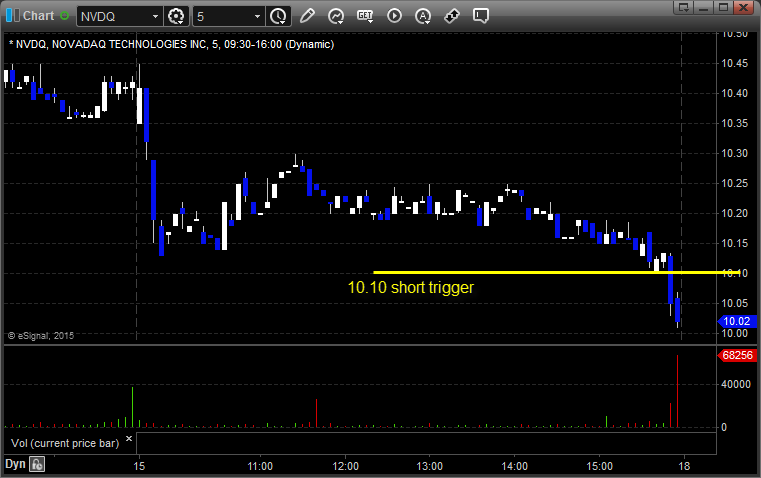
Task: Click the 14:00 time axis label
Action: [x=514, y=466]
